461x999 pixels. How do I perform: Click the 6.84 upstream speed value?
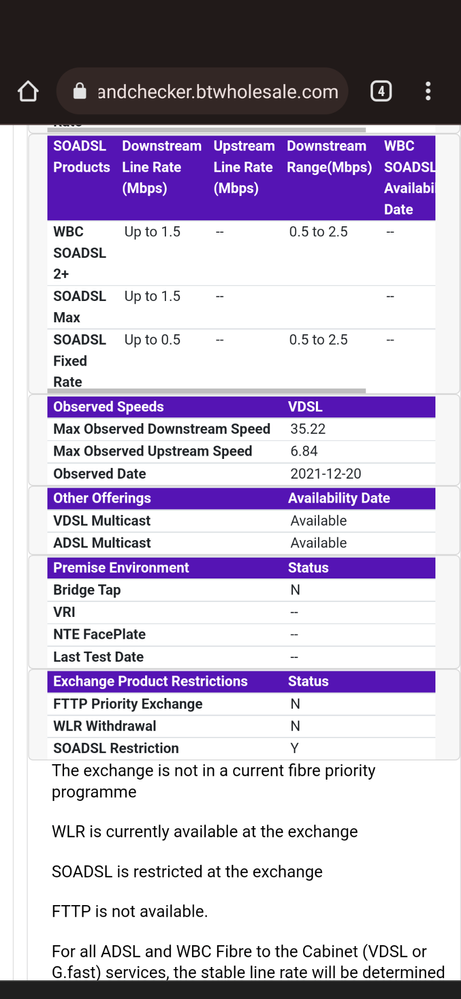pos(304,451)
